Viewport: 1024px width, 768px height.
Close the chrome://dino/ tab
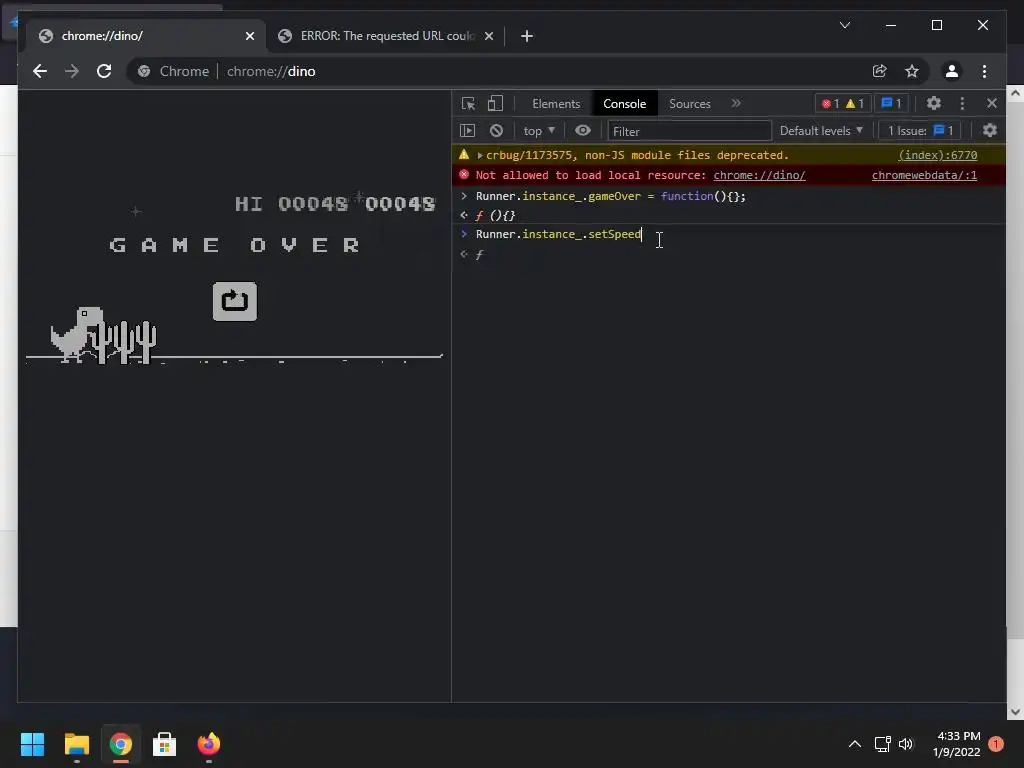(x=249, y=36)
